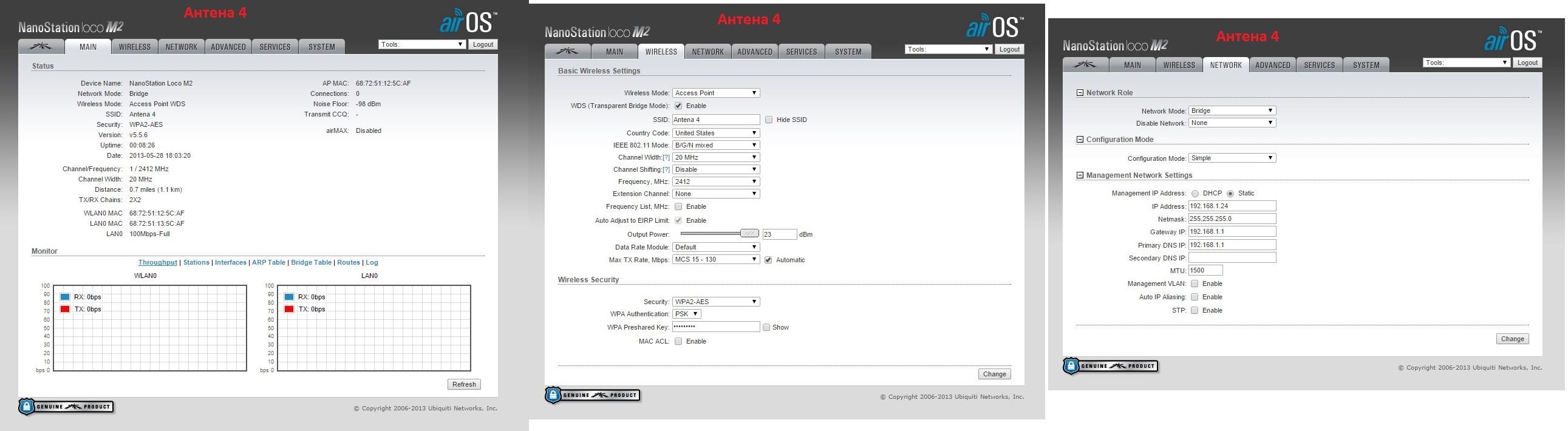
Task: Open the Country Code dropdown
Action: click(x=716, y=134)
